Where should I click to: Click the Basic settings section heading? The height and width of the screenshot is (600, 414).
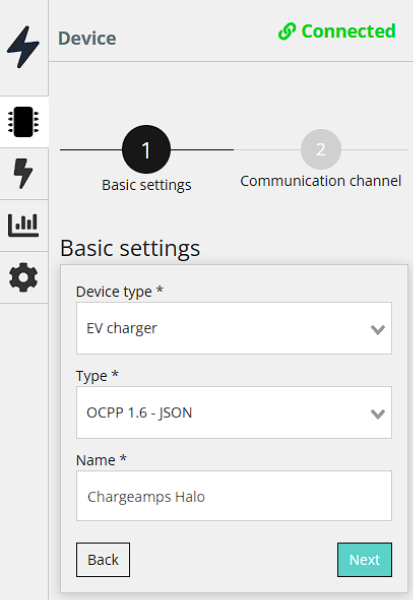tap(130, 248)
